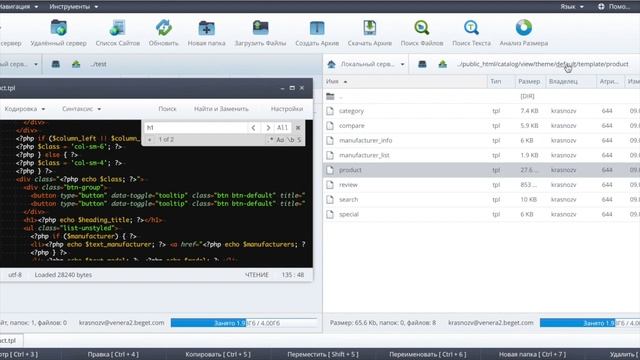This screenshot has width=640, height=360.
Task: Click the file icon of category row
Action: click(330, 111)
